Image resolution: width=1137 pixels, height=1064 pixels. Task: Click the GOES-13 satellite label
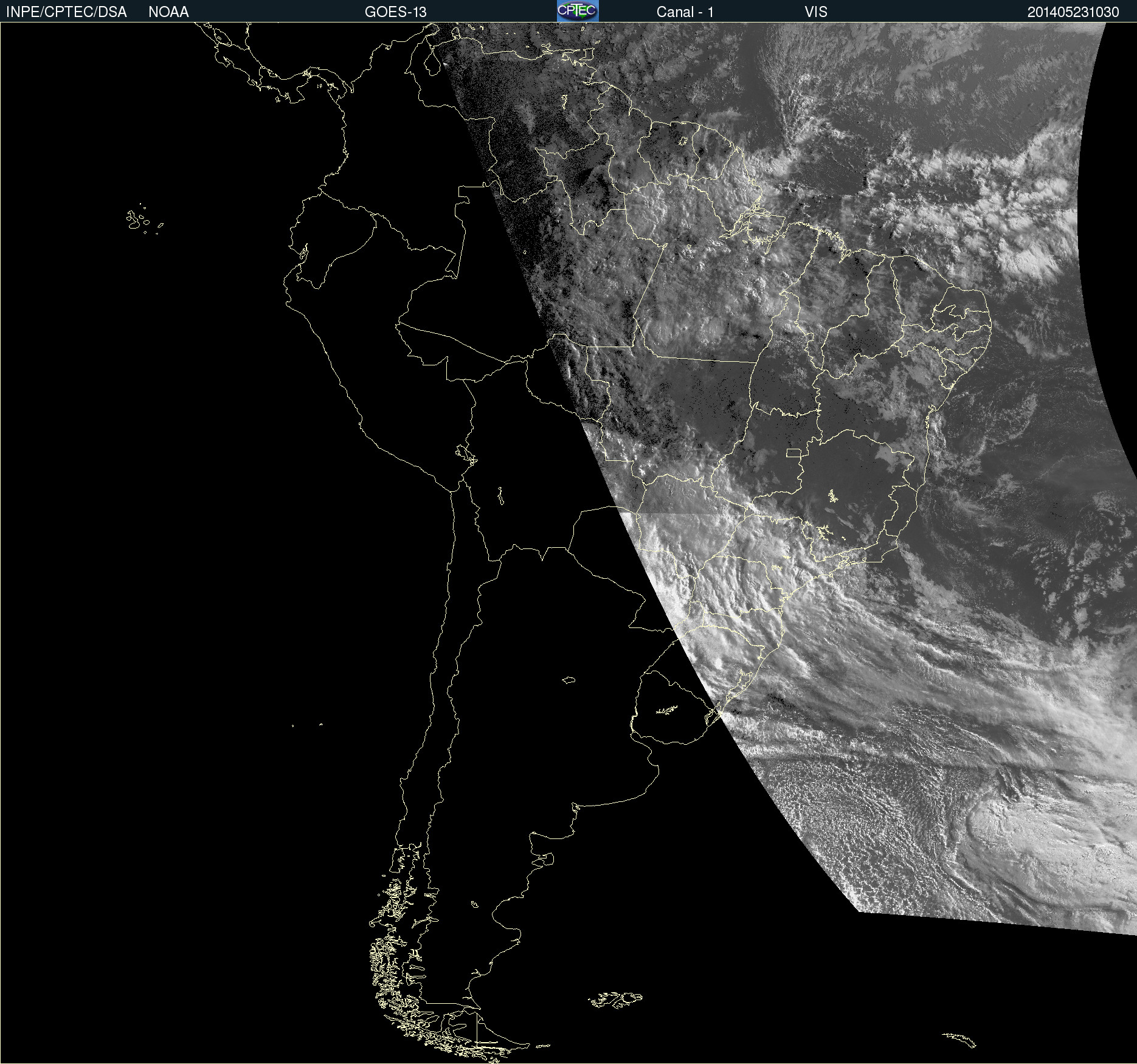coord(396,12)
